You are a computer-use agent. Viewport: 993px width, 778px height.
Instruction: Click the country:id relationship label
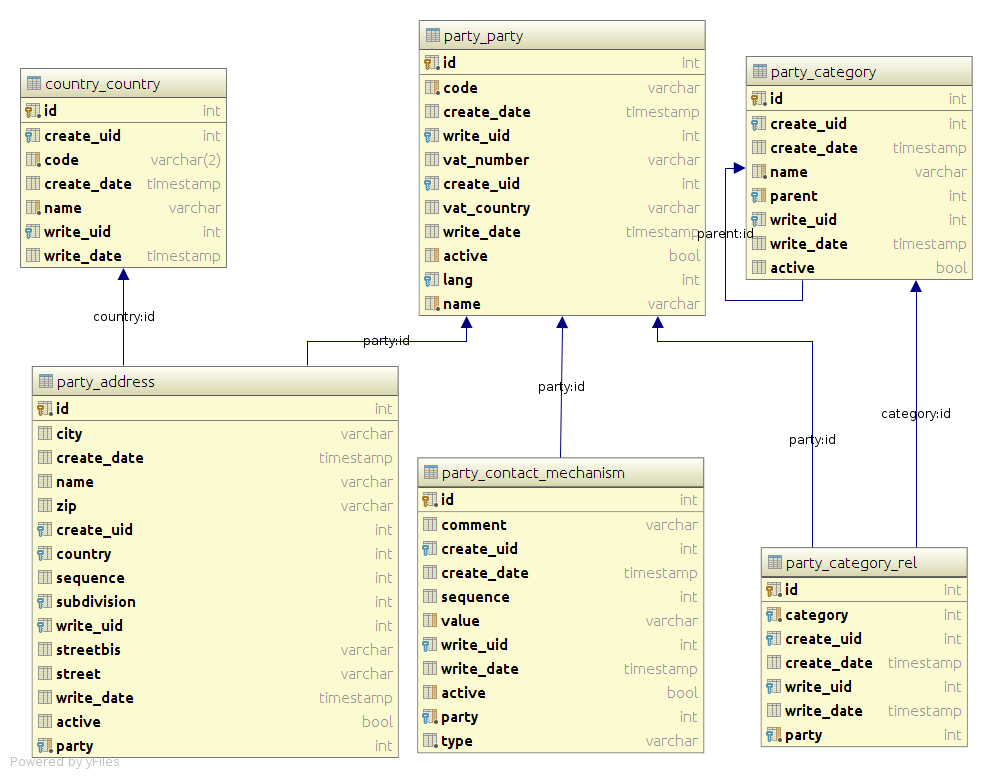(x=123, y=317)
